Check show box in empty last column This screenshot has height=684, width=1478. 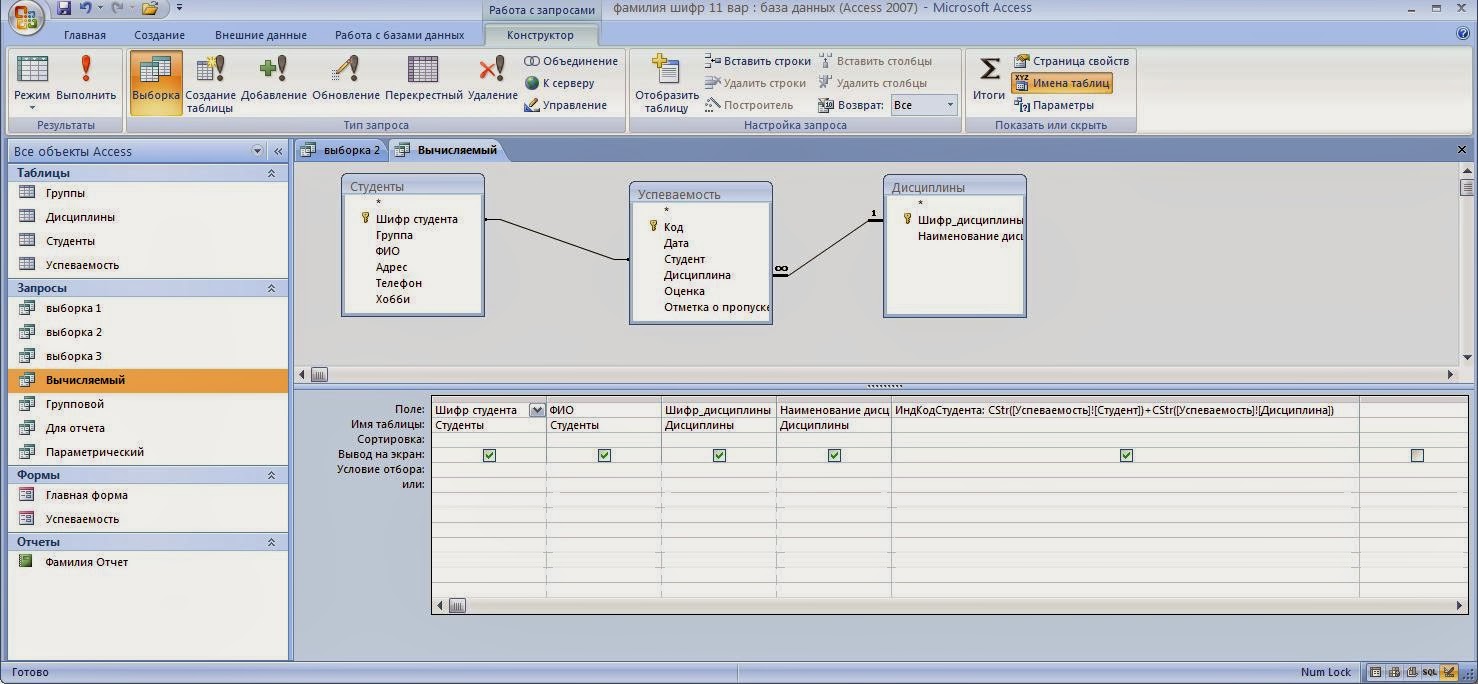click(1417, 455)
